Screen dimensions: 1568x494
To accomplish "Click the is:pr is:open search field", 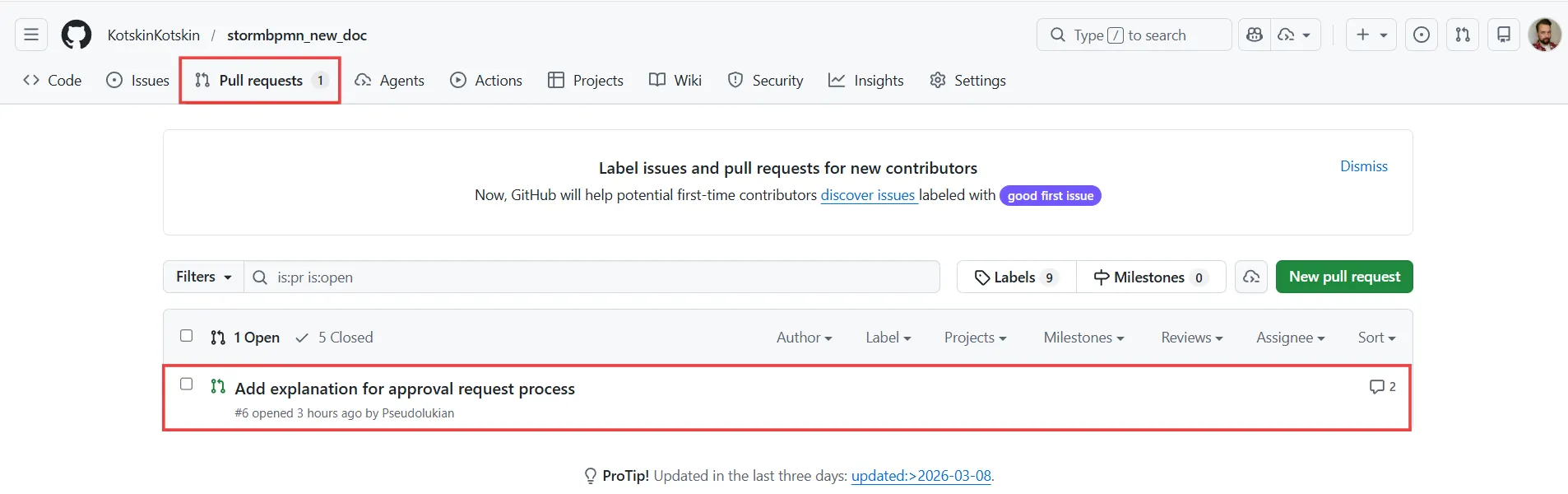I will (592, 277).
